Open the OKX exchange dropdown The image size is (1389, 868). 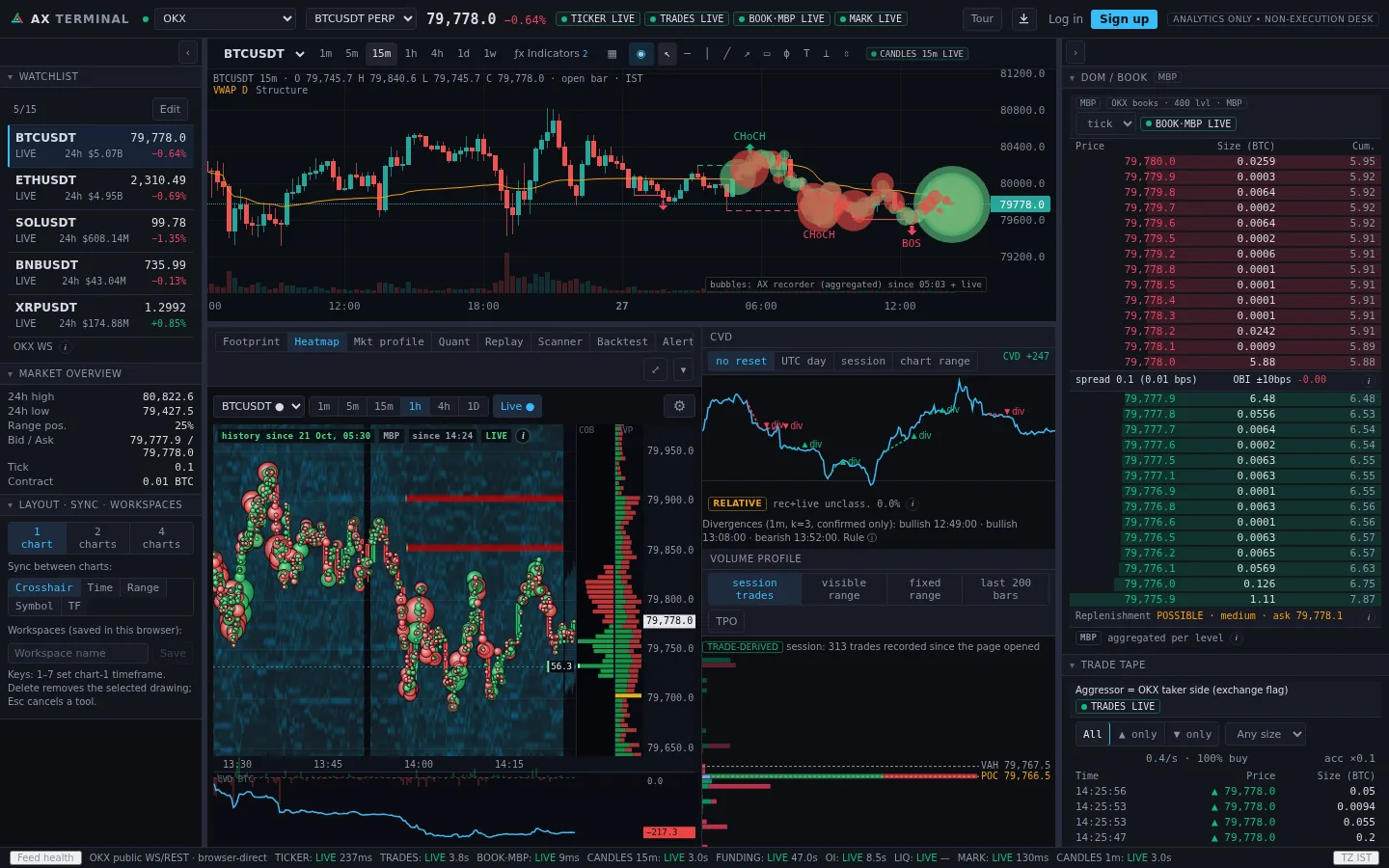(x=225, y=18)
